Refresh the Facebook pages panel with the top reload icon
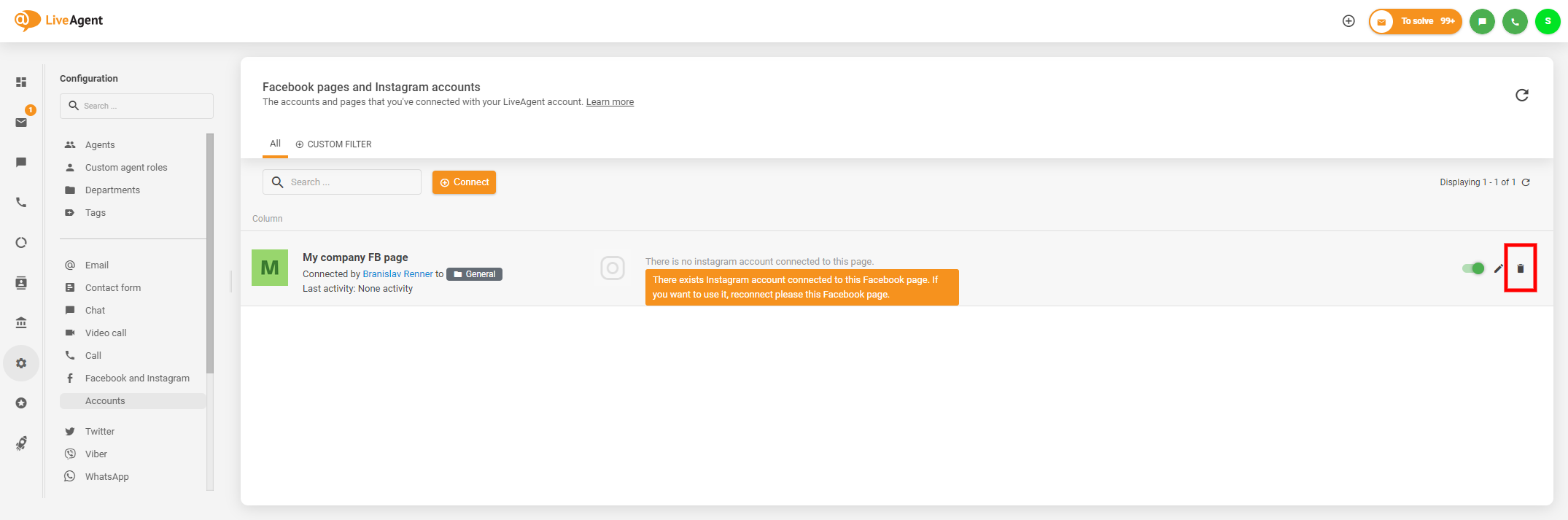1568x520 pixels. pos(1521,96)
